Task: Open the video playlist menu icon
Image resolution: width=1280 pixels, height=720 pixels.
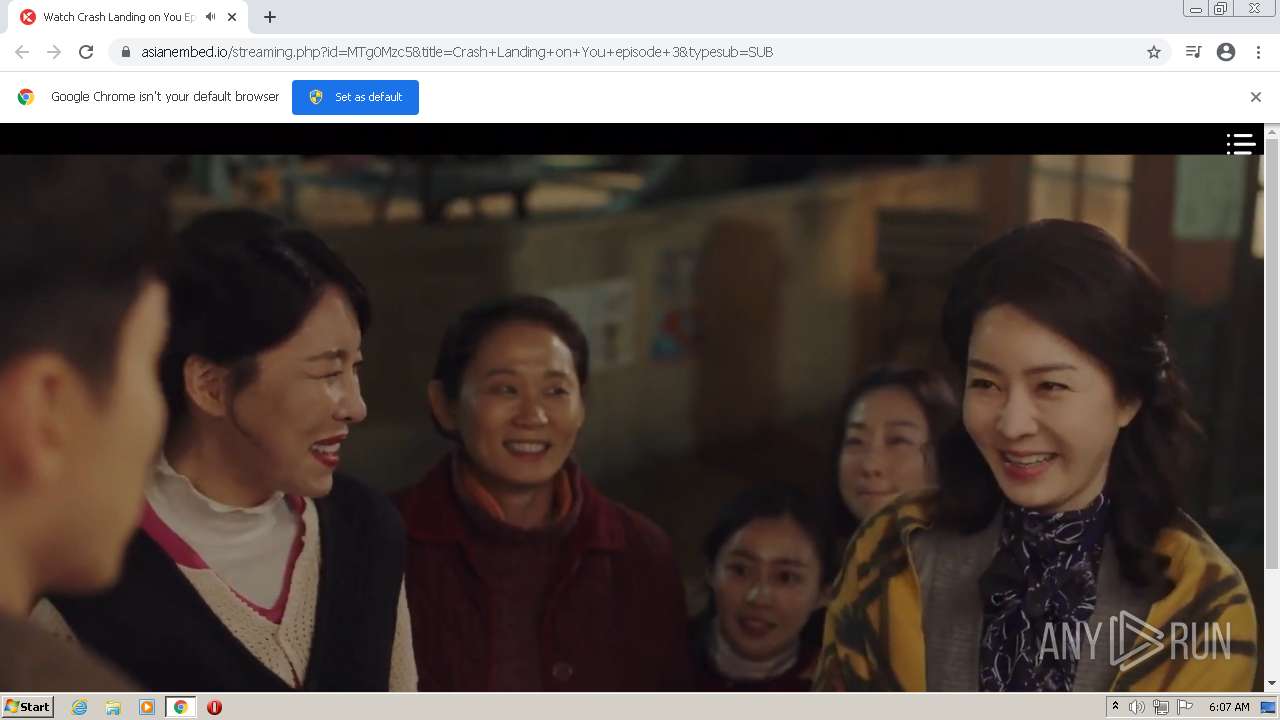Action: [1241, 144]
